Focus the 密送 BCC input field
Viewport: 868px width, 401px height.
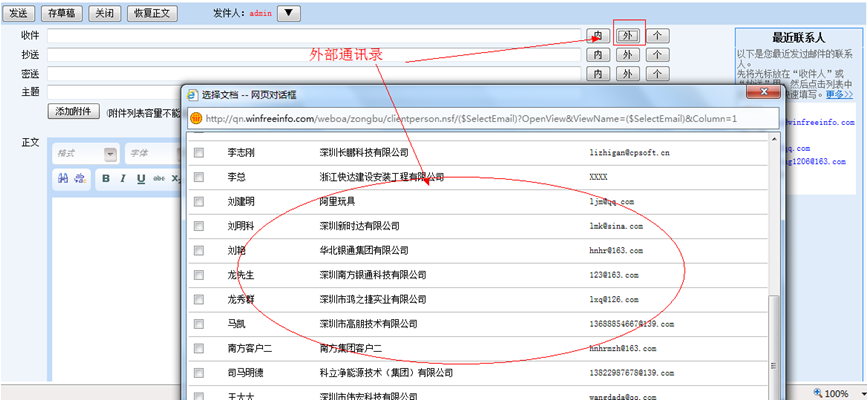click(314, 74)
